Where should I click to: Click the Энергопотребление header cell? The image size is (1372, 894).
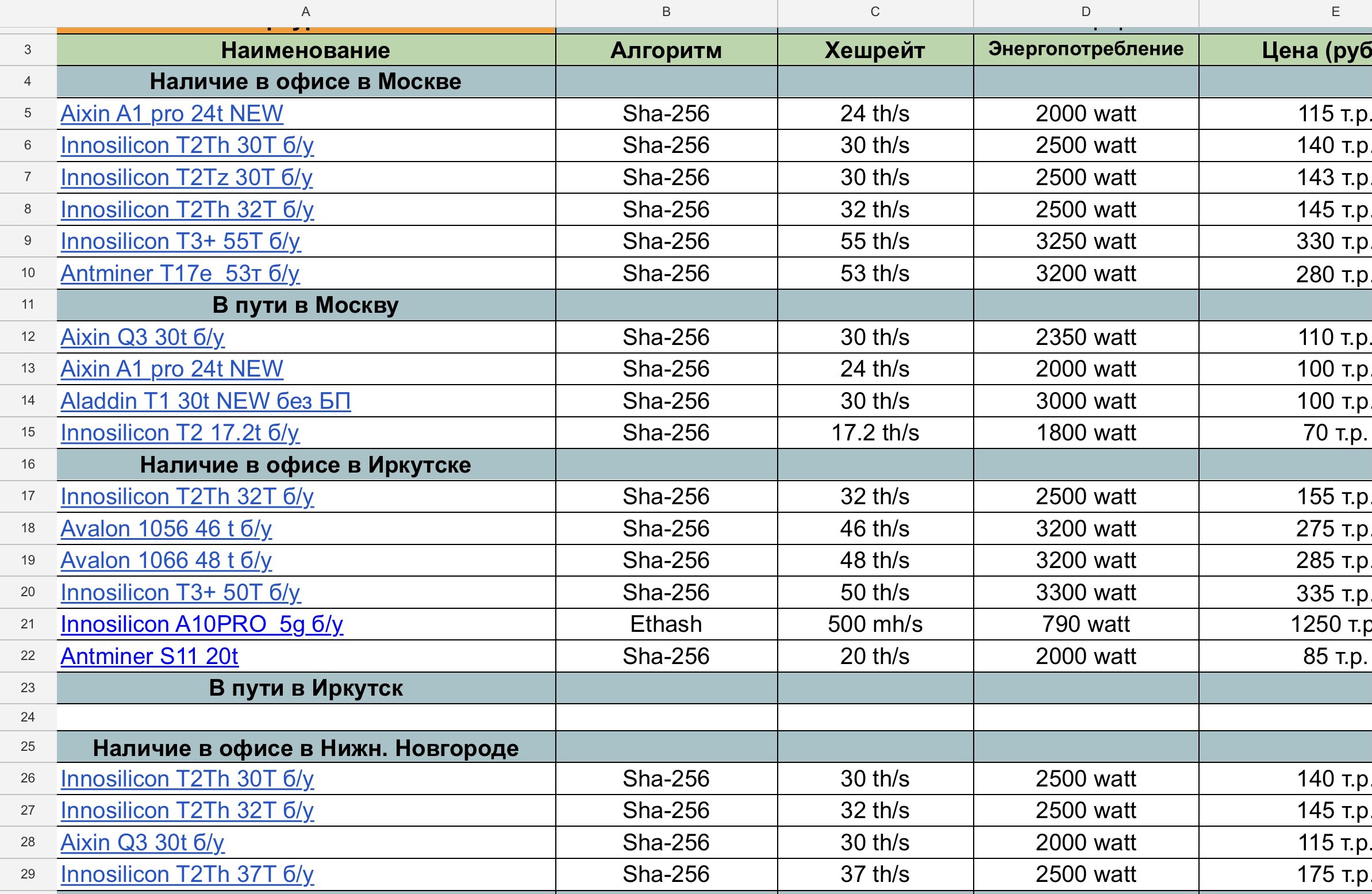click(x=1086, y=50)
